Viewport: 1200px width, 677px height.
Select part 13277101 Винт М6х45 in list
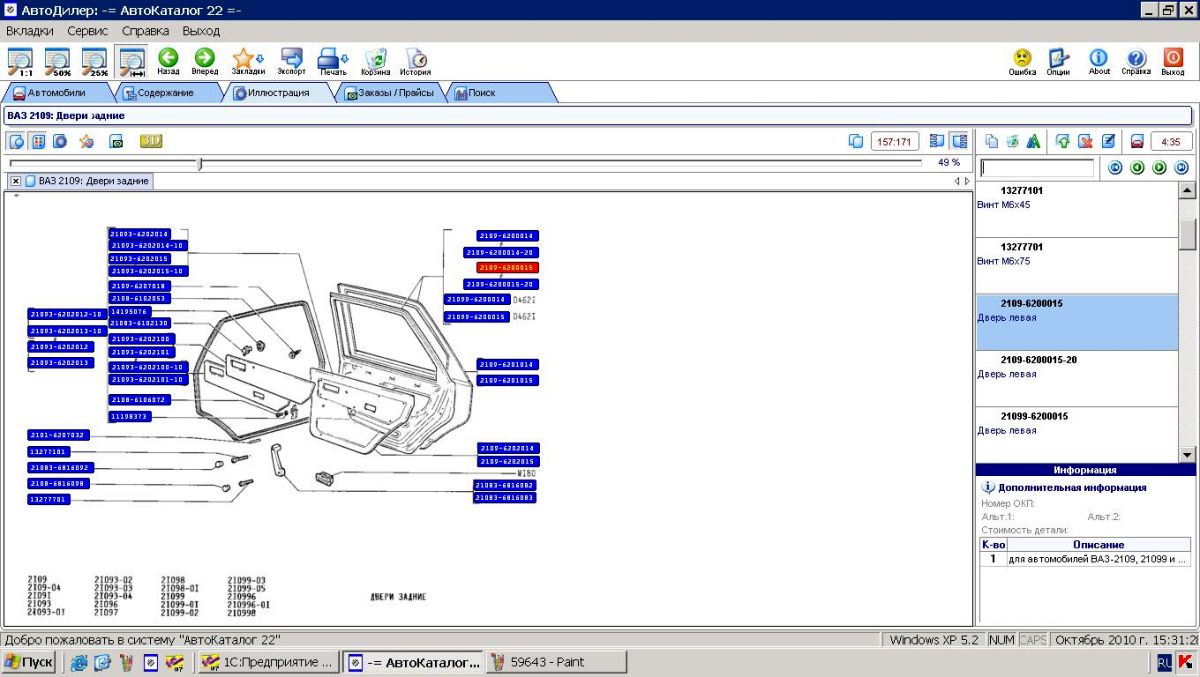pos(1077,209)
